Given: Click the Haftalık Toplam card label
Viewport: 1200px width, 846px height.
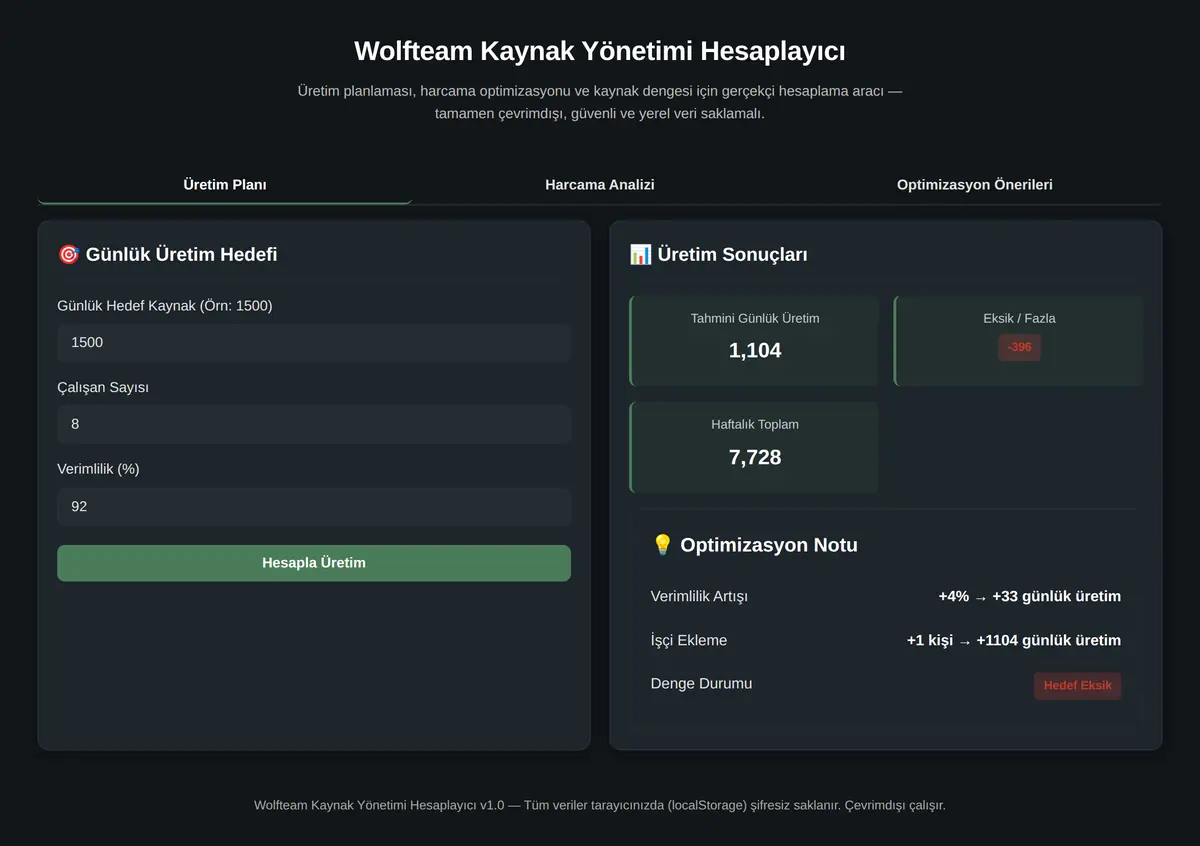Looking at the screenshot, I should tap(755, 425).
